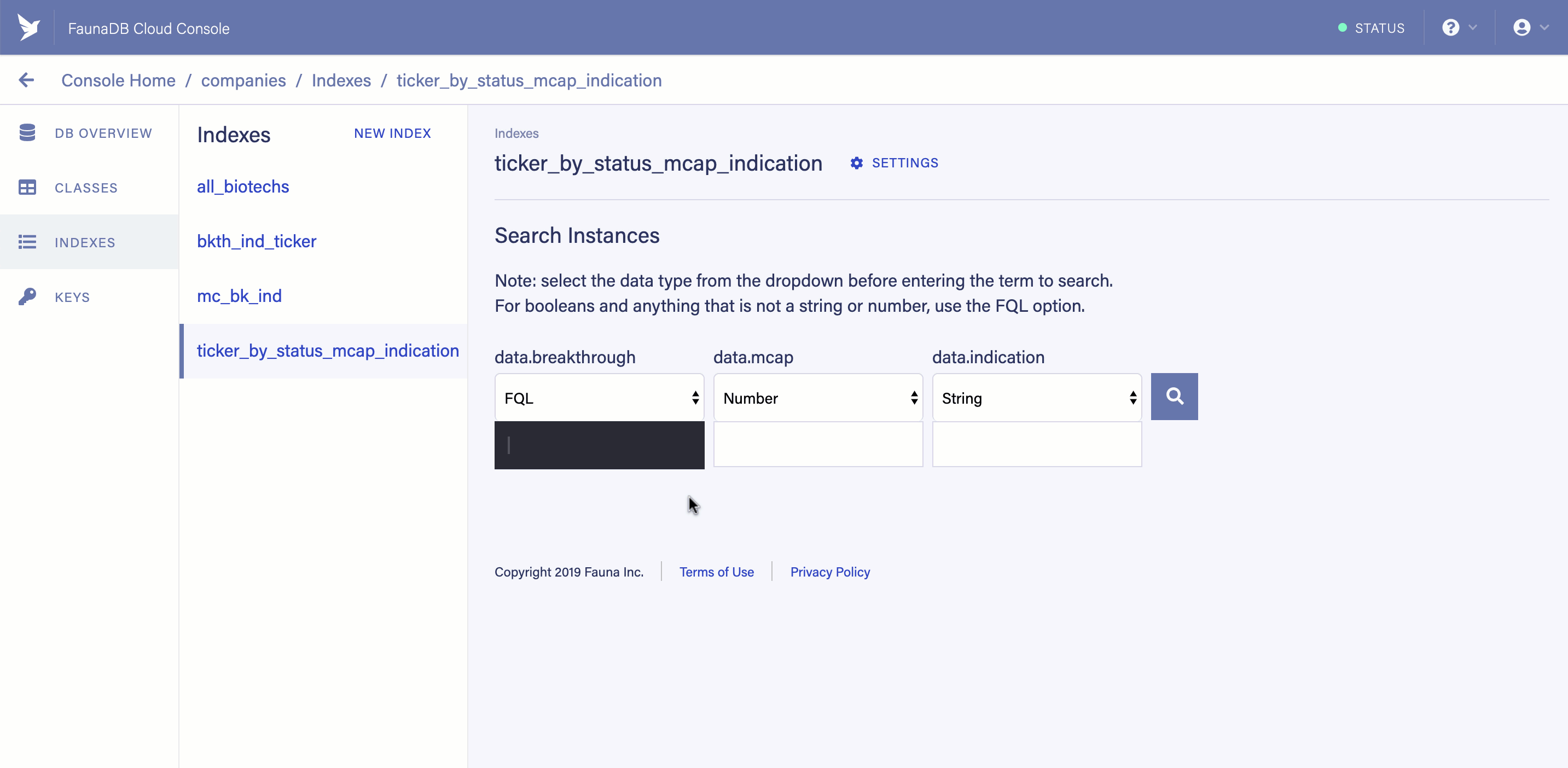Open KEYS in the sidebar
The image size is (1568, 768).
90,297
